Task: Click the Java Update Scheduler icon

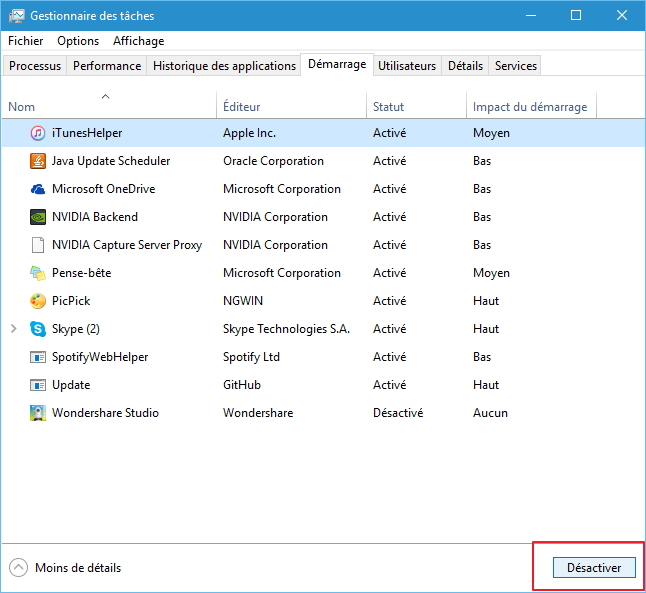Action: pyautogui.click(x=37, y=161)
